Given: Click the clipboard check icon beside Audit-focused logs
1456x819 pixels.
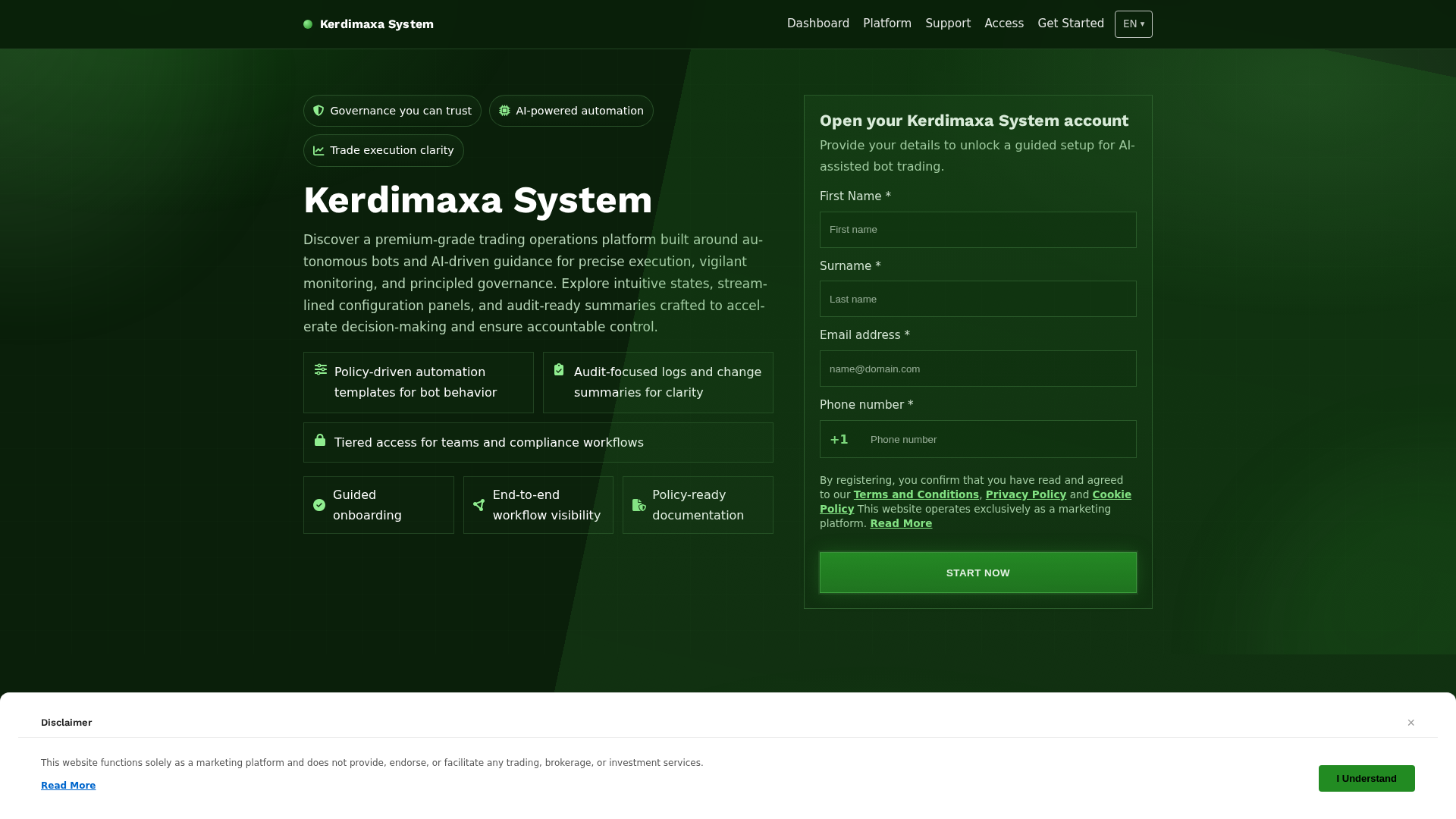Looking at the screenshot, I should point(559,369).
